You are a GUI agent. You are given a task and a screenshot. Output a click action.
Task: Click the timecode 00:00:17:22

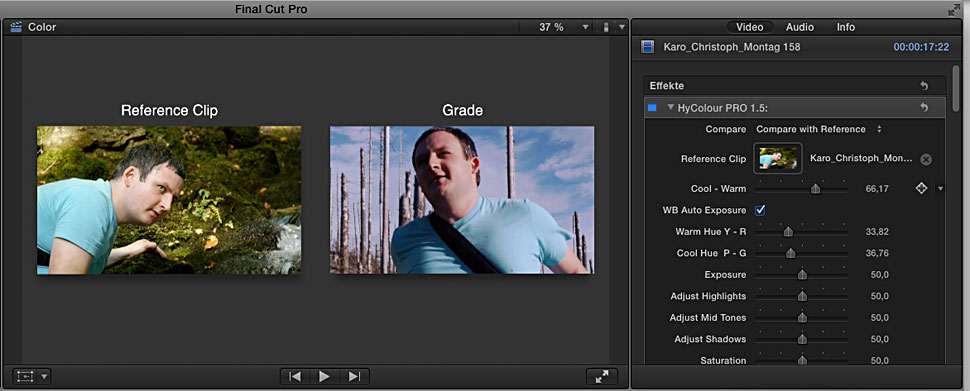[x=921, y=47]
